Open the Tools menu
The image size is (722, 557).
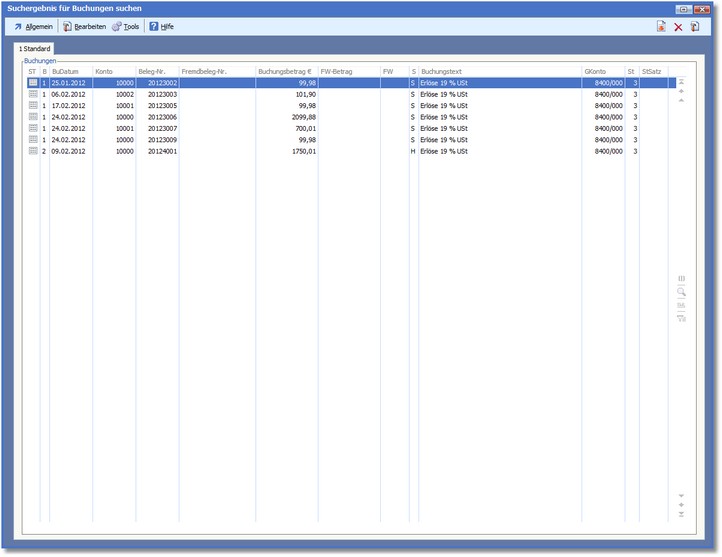(x=126, y=26)
